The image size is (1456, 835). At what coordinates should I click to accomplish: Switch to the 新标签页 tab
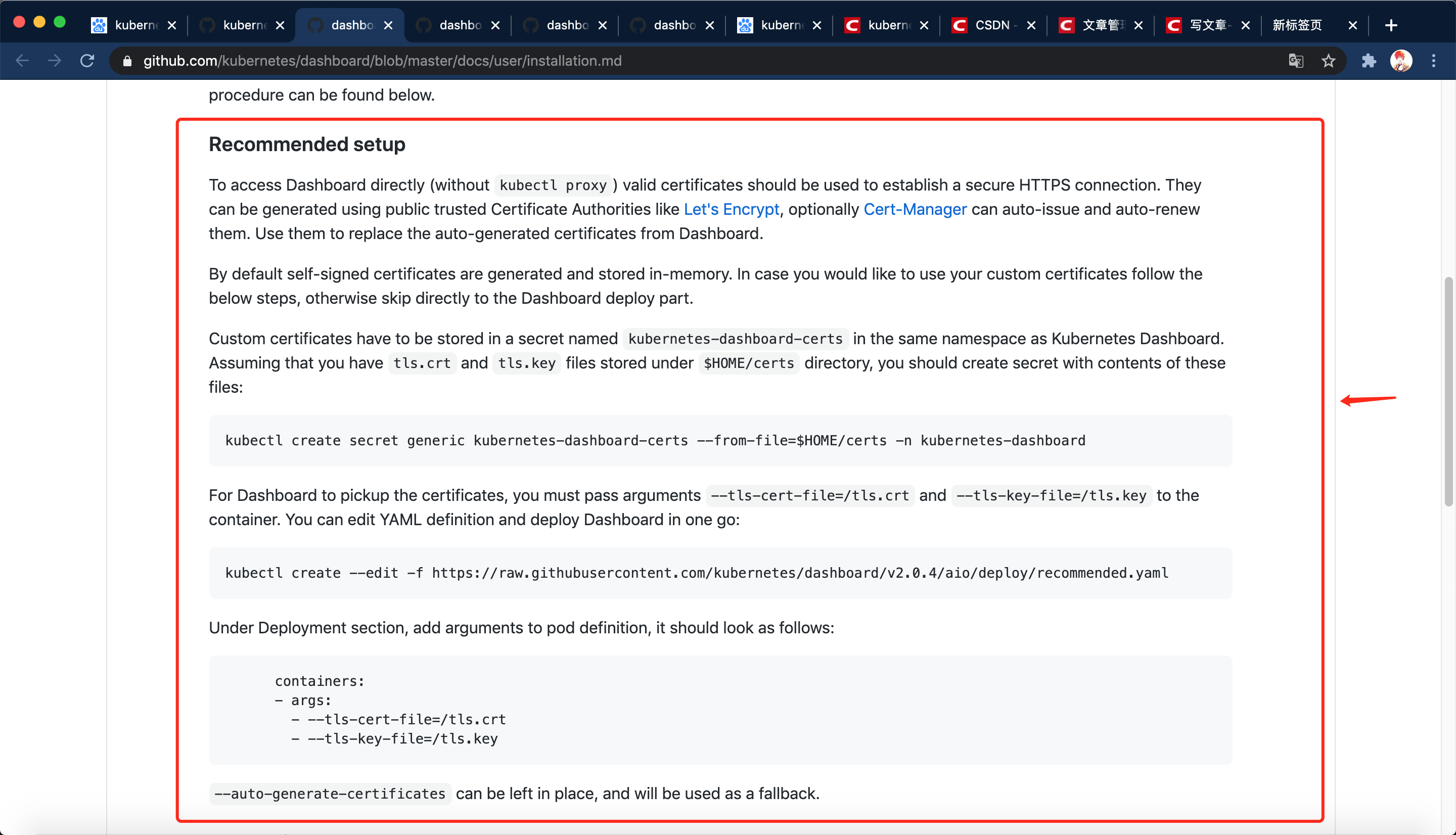(1297, 25)
